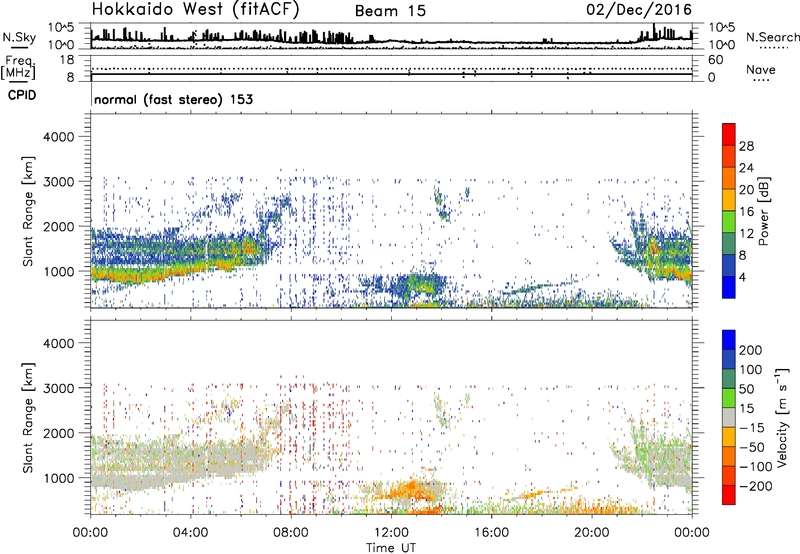Click the '50' label on the velocity color bar
The image size is (800, 554).
[x=746, y=389]
